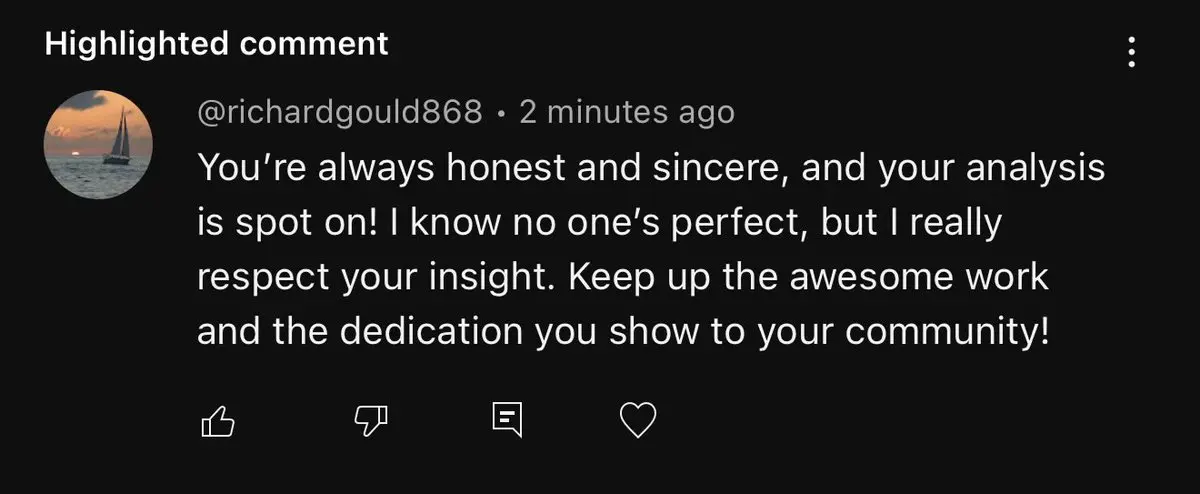1200x494 pixels.
Task: Click the reply icon below the comment
Action: pos(507,421)
